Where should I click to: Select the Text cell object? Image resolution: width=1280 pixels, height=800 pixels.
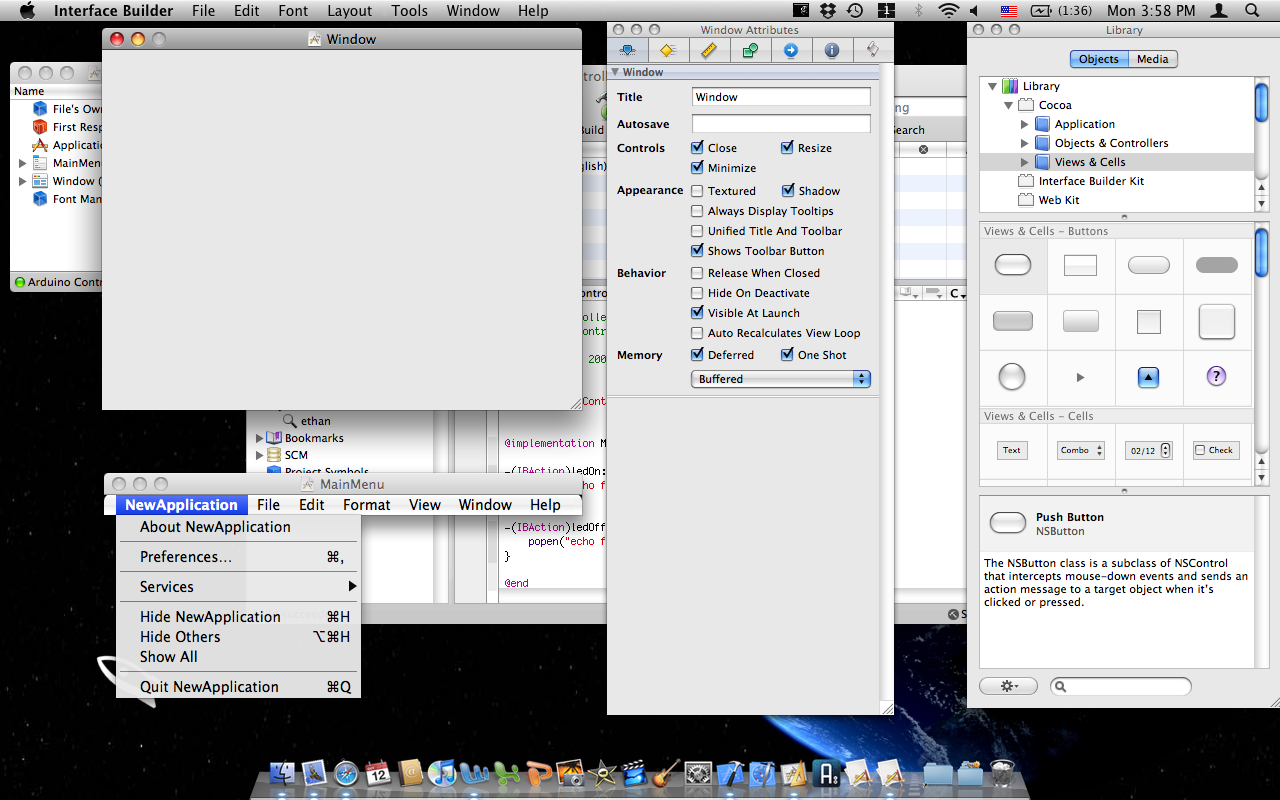pos(1012,450)
